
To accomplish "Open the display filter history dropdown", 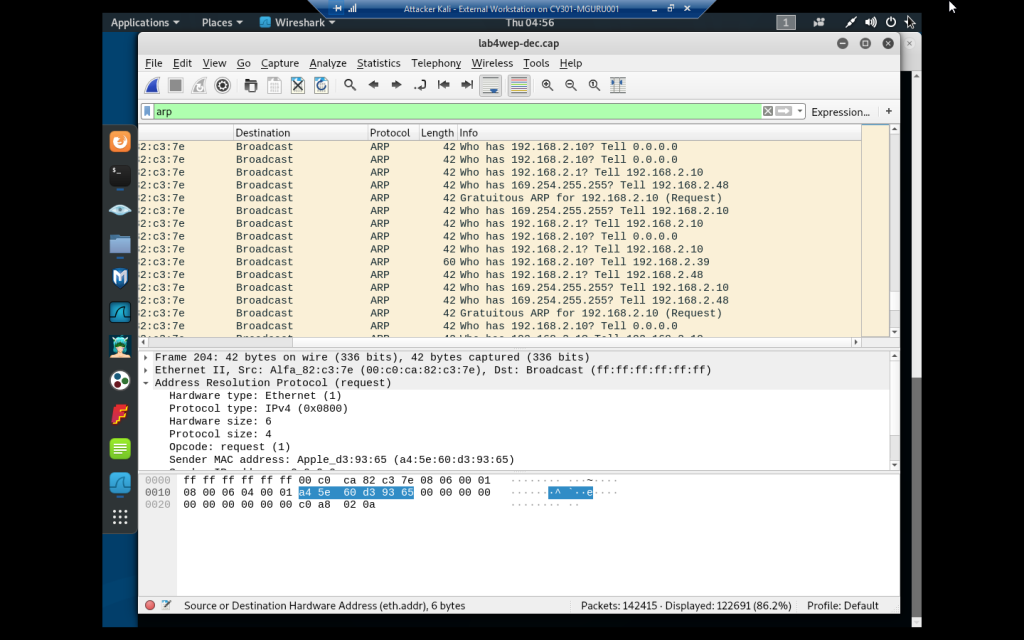I will click(799, 112).
